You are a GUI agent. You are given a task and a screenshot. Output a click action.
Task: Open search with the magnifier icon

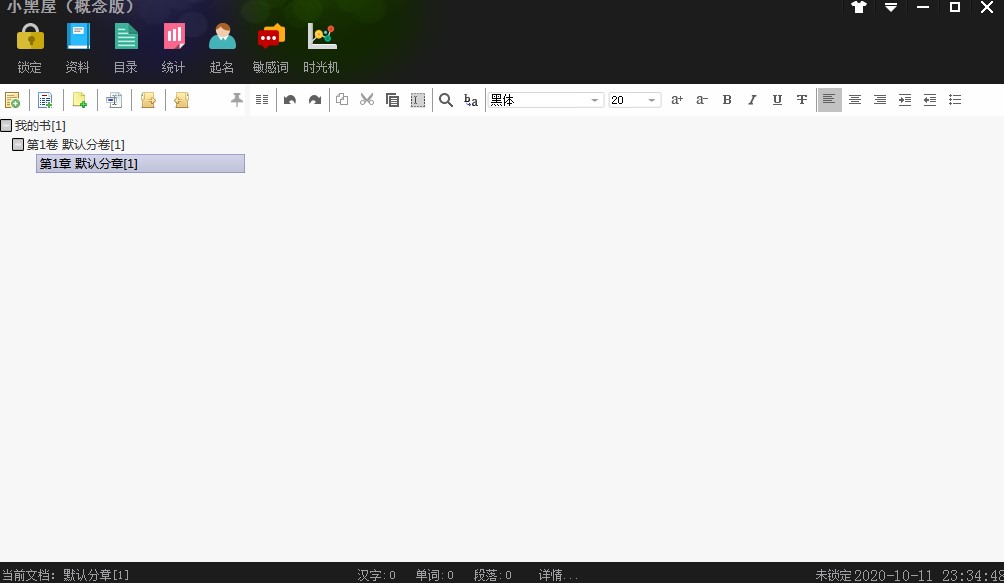446,100
